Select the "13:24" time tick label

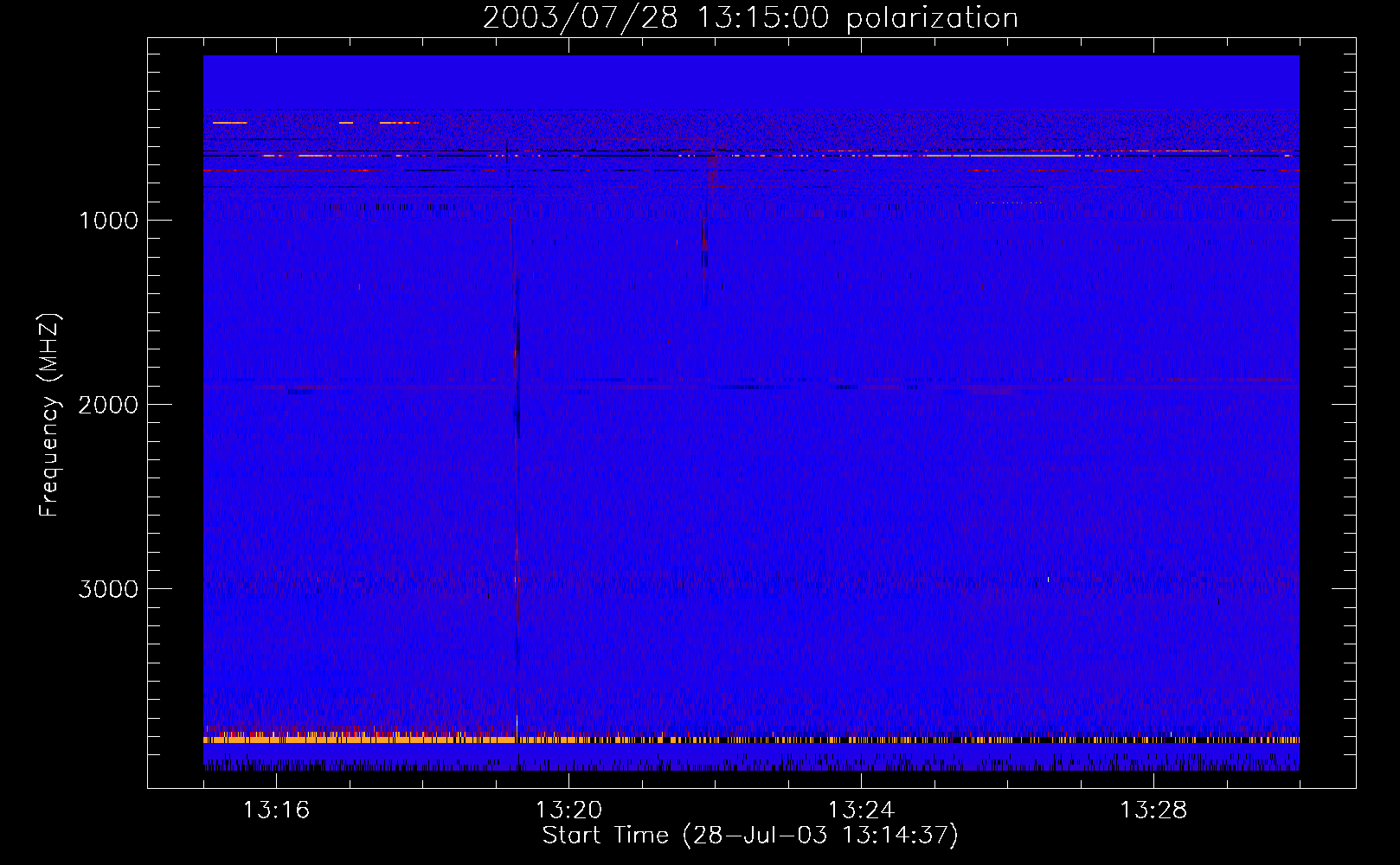(861, 811)
